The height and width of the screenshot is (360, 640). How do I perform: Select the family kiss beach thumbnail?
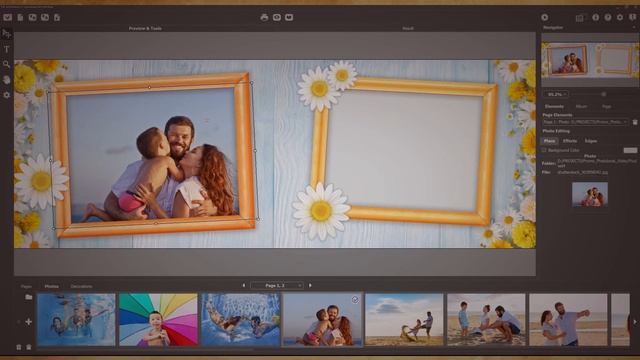coord(322,320)
